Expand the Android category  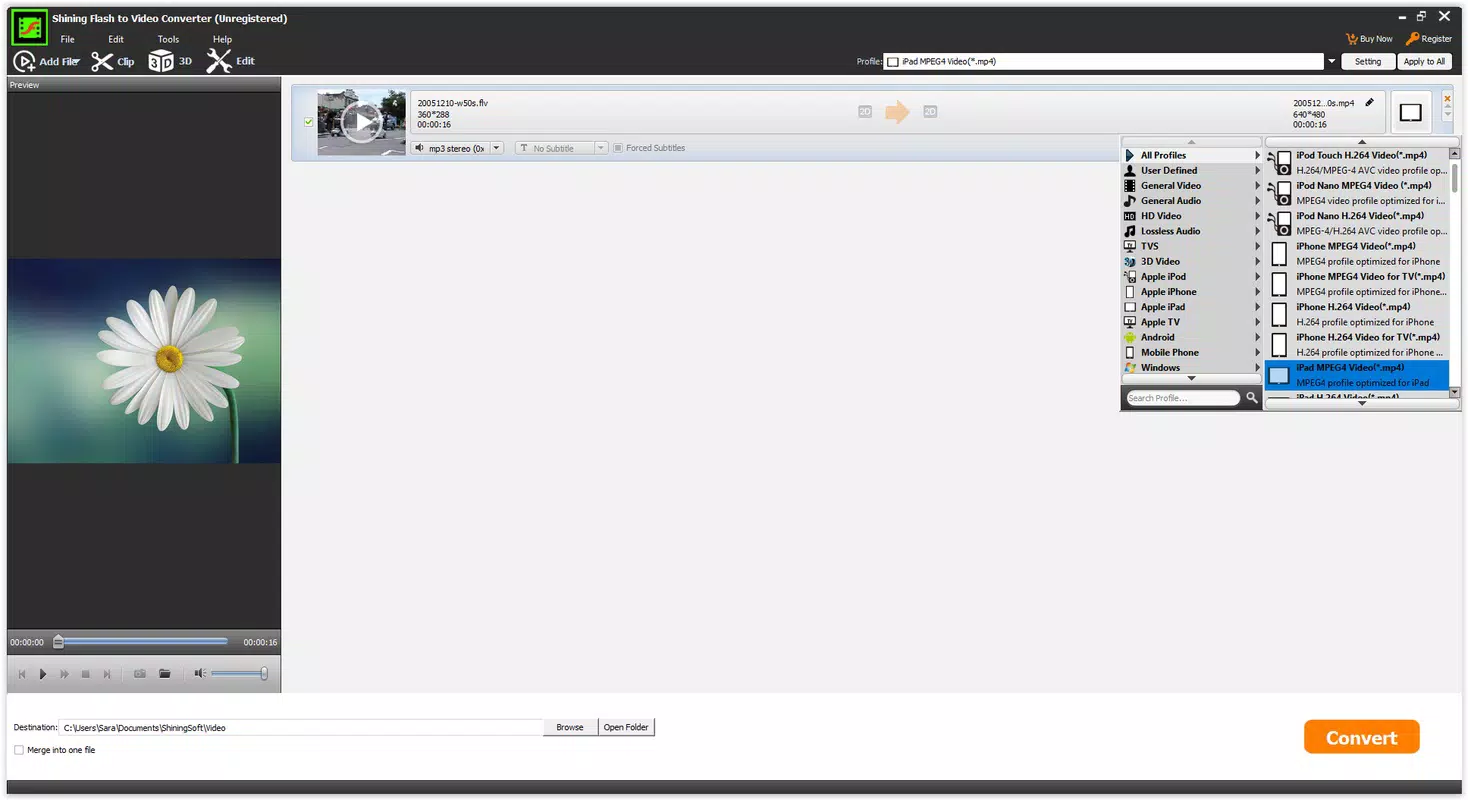1258,337
